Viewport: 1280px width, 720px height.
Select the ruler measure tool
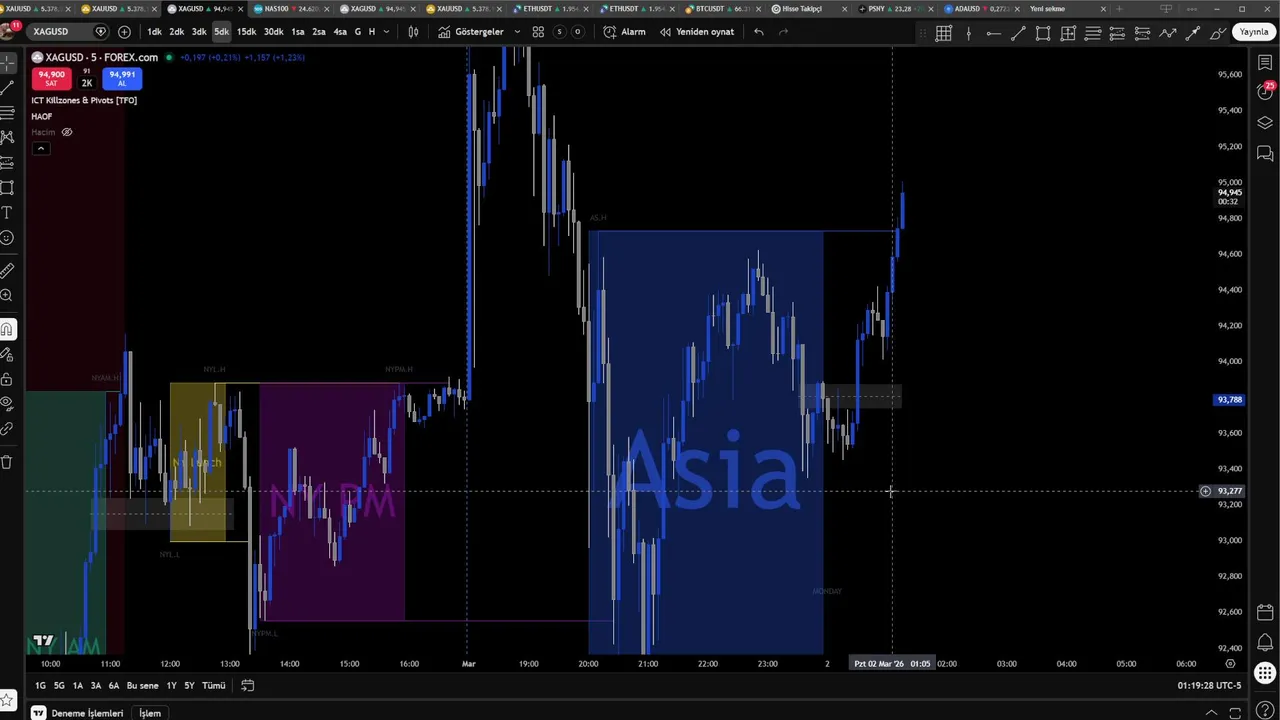coord(7,271)
